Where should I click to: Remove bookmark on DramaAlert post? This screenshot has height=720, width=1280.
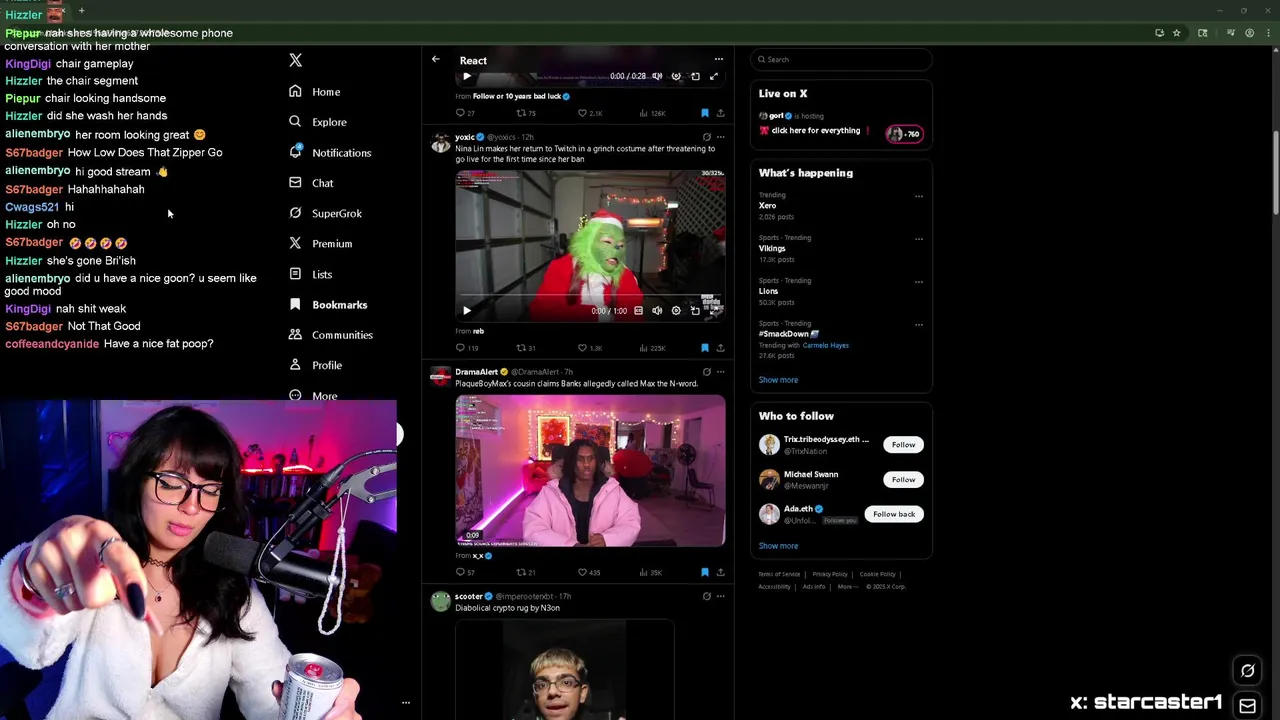tap(705, 572)
